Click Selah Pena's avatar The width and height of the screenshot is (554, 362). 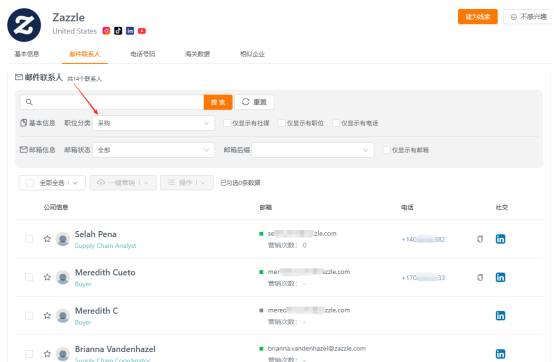click(63, 239)
